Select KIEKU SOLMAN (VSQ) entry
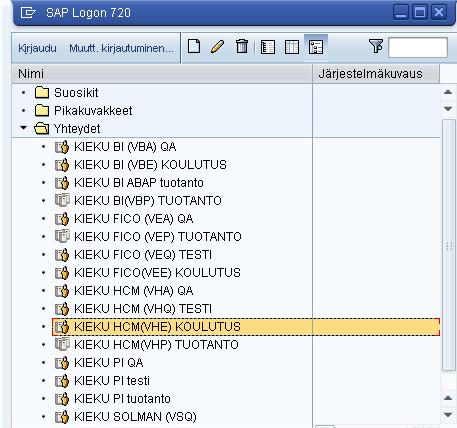Screen dimensions: 457x428 pos(135,417)
